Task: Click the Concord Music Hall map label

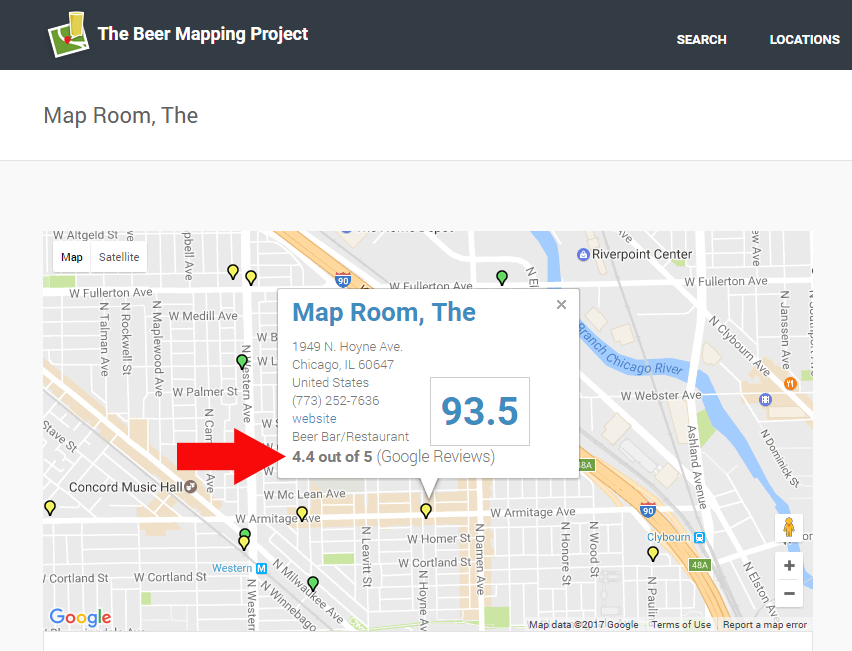Action: (x=126, y=487)
